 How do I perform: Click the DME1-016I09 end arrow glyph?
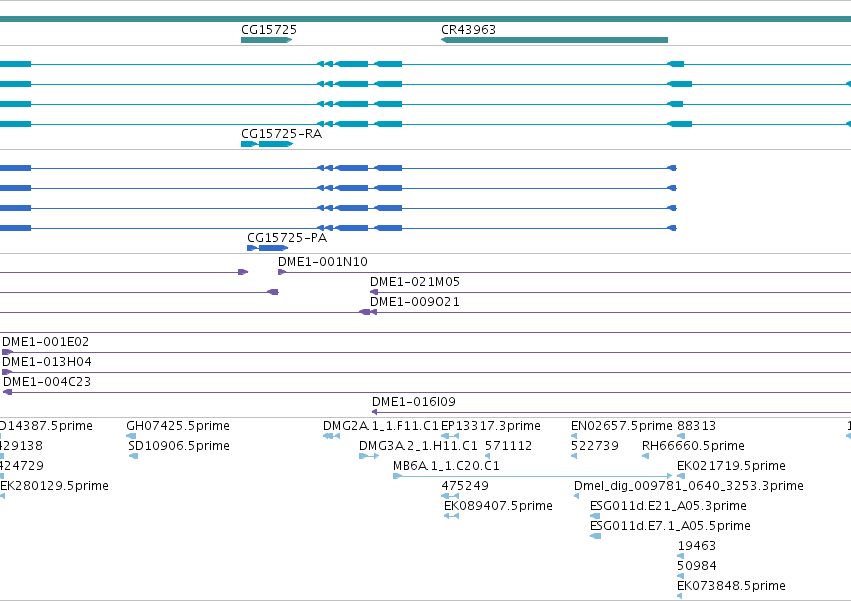point(374,412)
